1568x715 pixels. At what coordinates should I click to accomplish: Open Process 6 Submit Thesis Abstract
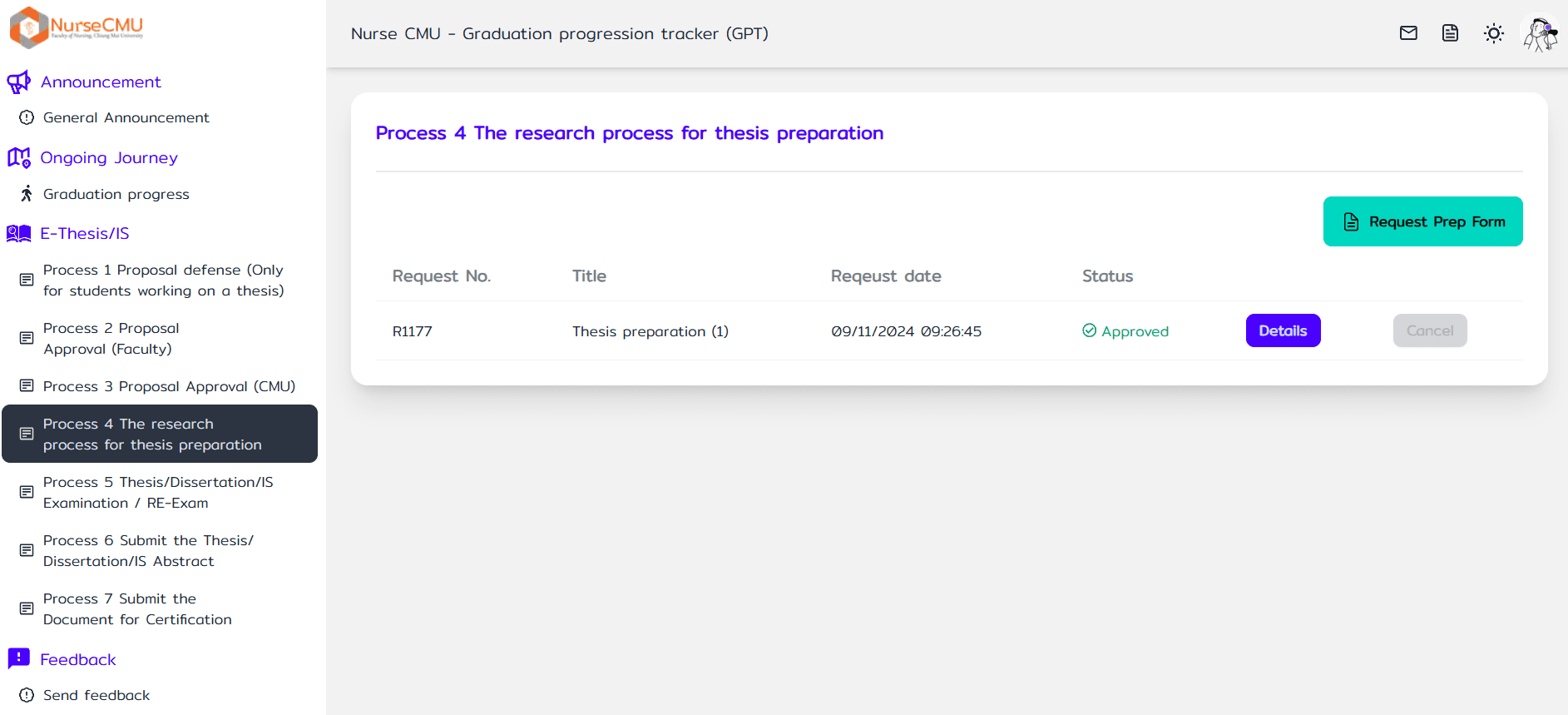click(x=148, y=551)
